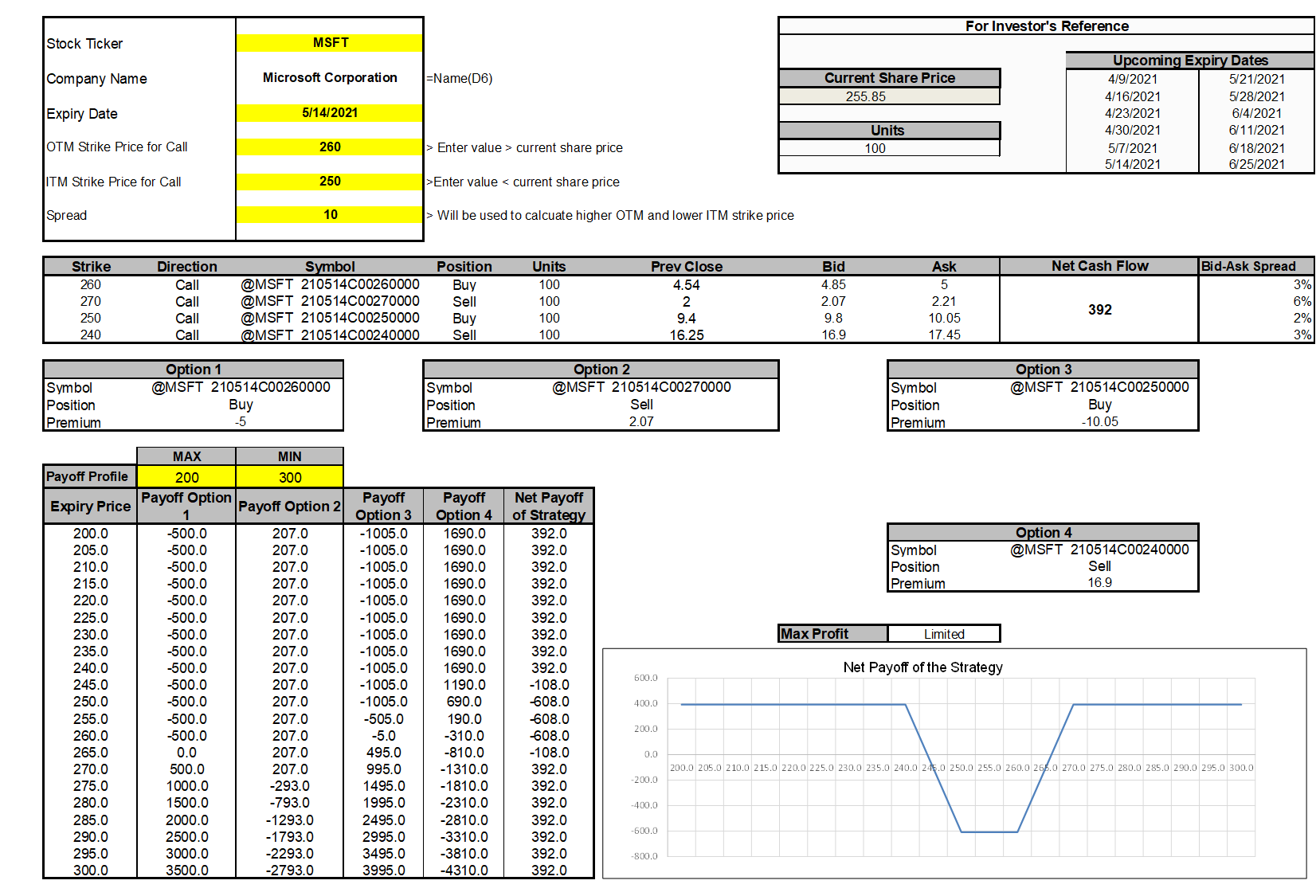Viewport: 1316px width, 896px height.
Task: Click the Bid-Ask Spread value 6%
Action: [1302, 301]
